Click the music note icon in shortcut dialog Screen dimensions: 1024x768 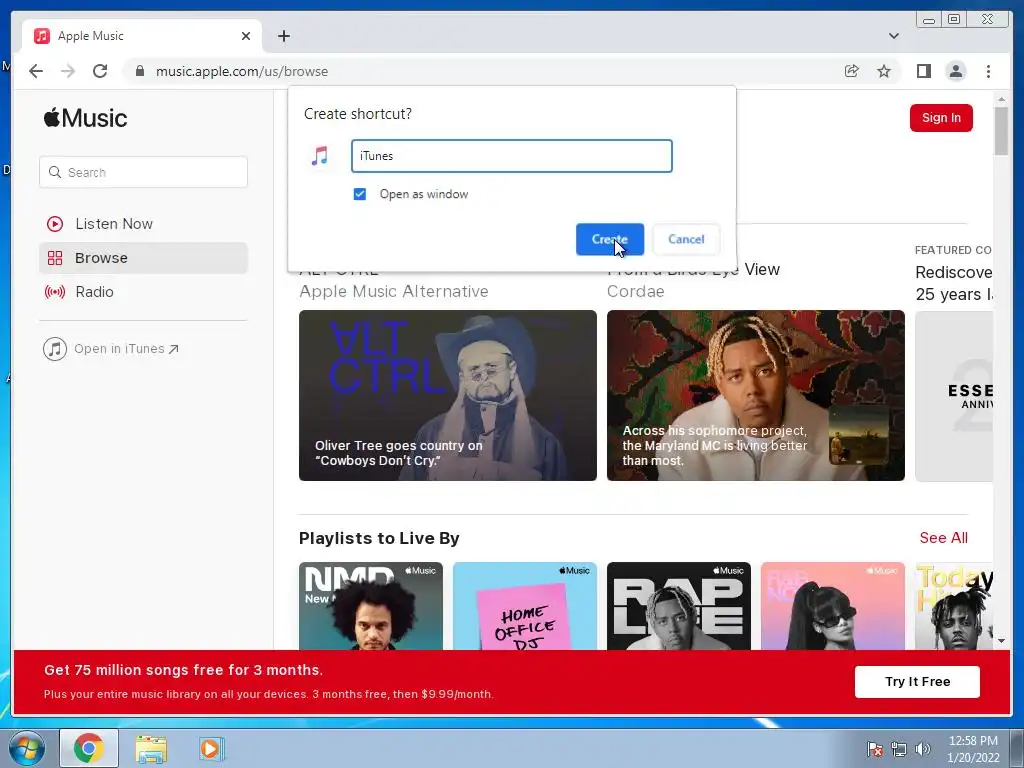point(320,156)
